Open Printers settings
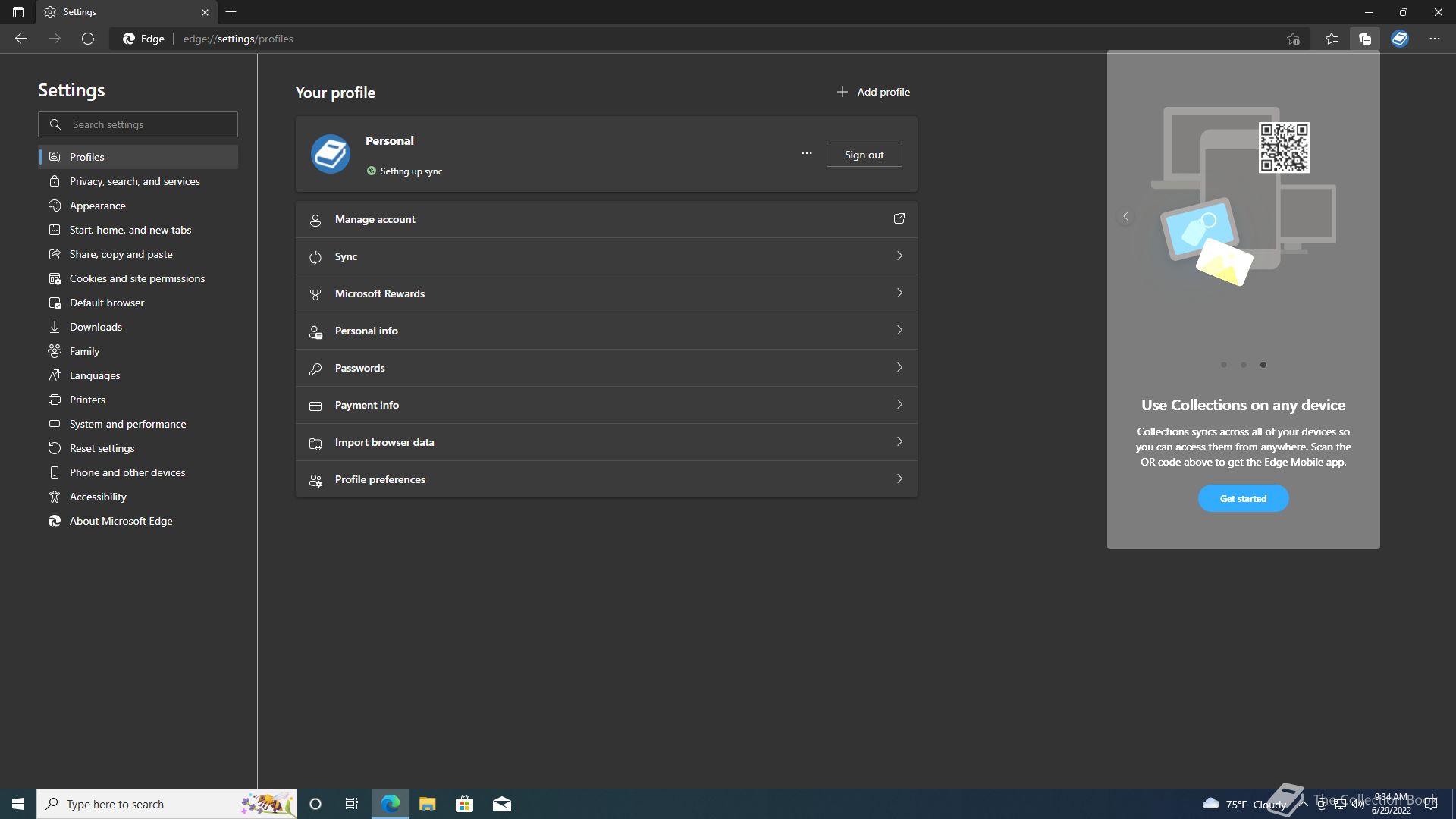Image resolution: width=1456 pixels, height=819 pixels. click(138, 400)
